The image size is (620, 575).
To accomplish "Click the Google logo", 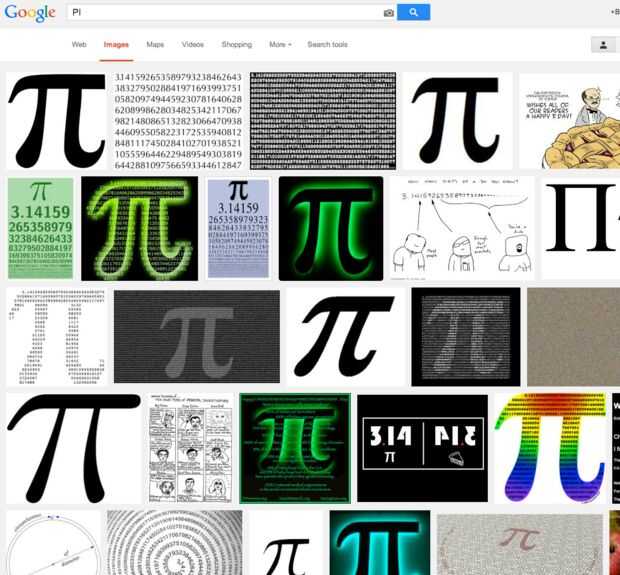I will point(30,13).
